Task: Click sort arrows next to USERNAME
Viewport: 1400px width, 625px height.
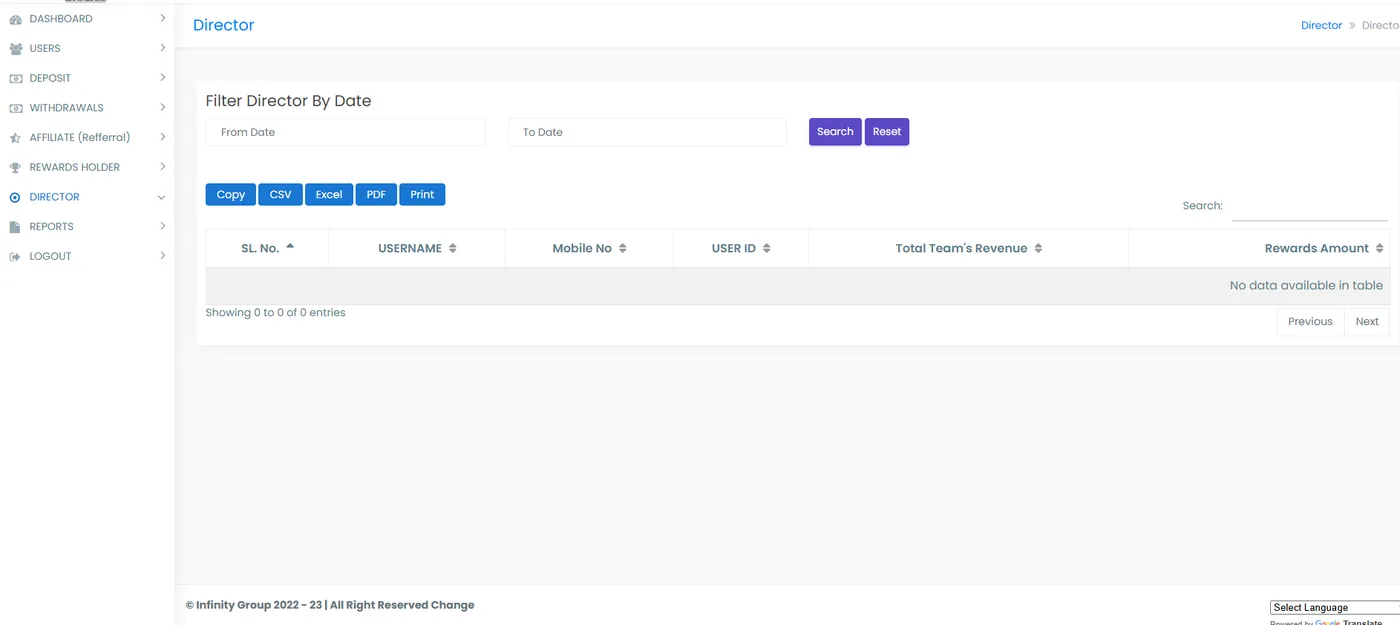Action: pyautogui.click(x=453, y=248)
